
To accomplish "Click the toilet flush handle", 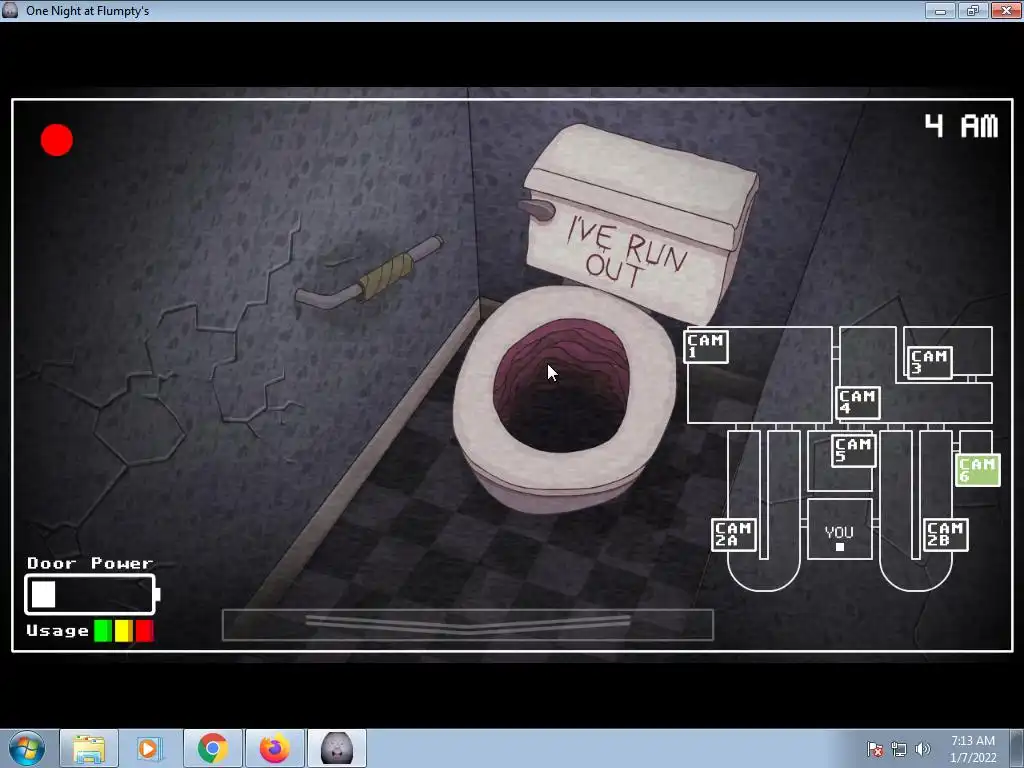I will pos(537,211).
